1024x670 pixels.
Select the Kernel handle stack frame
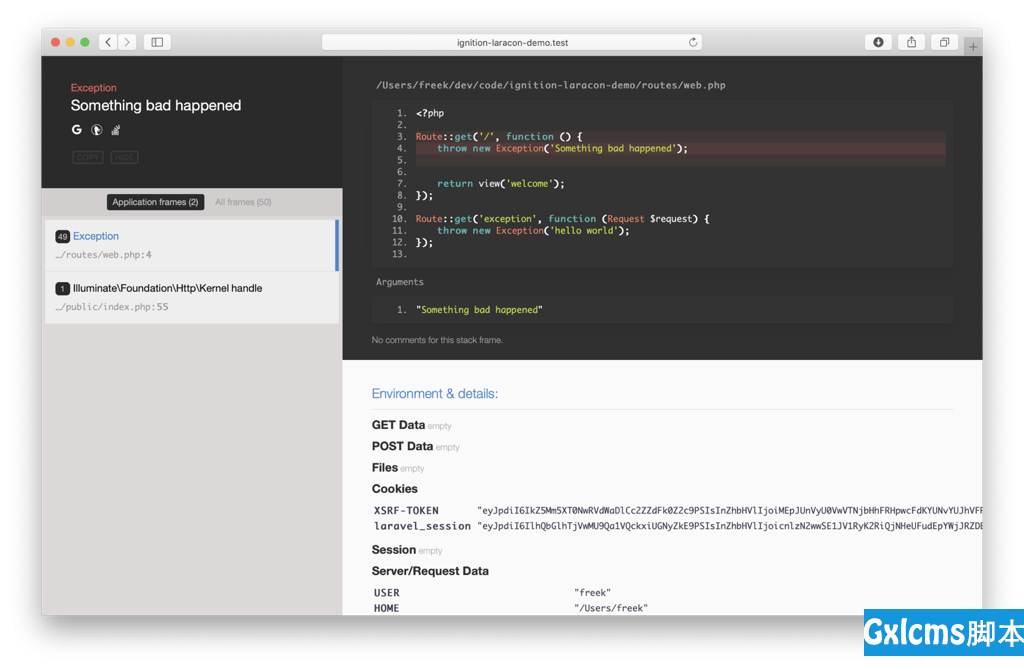pyautogui.click(x=190, y=297)
